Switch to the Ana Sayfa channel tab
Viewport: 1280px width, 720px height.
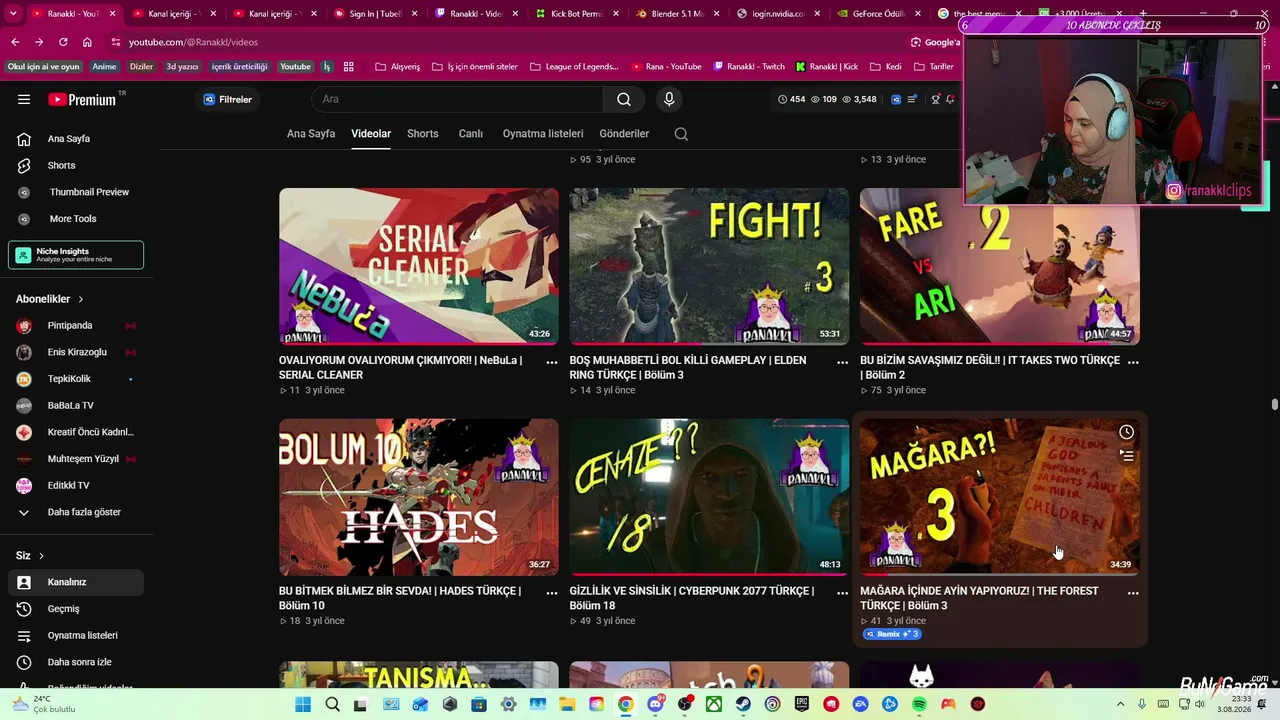(x=311, y=134)
